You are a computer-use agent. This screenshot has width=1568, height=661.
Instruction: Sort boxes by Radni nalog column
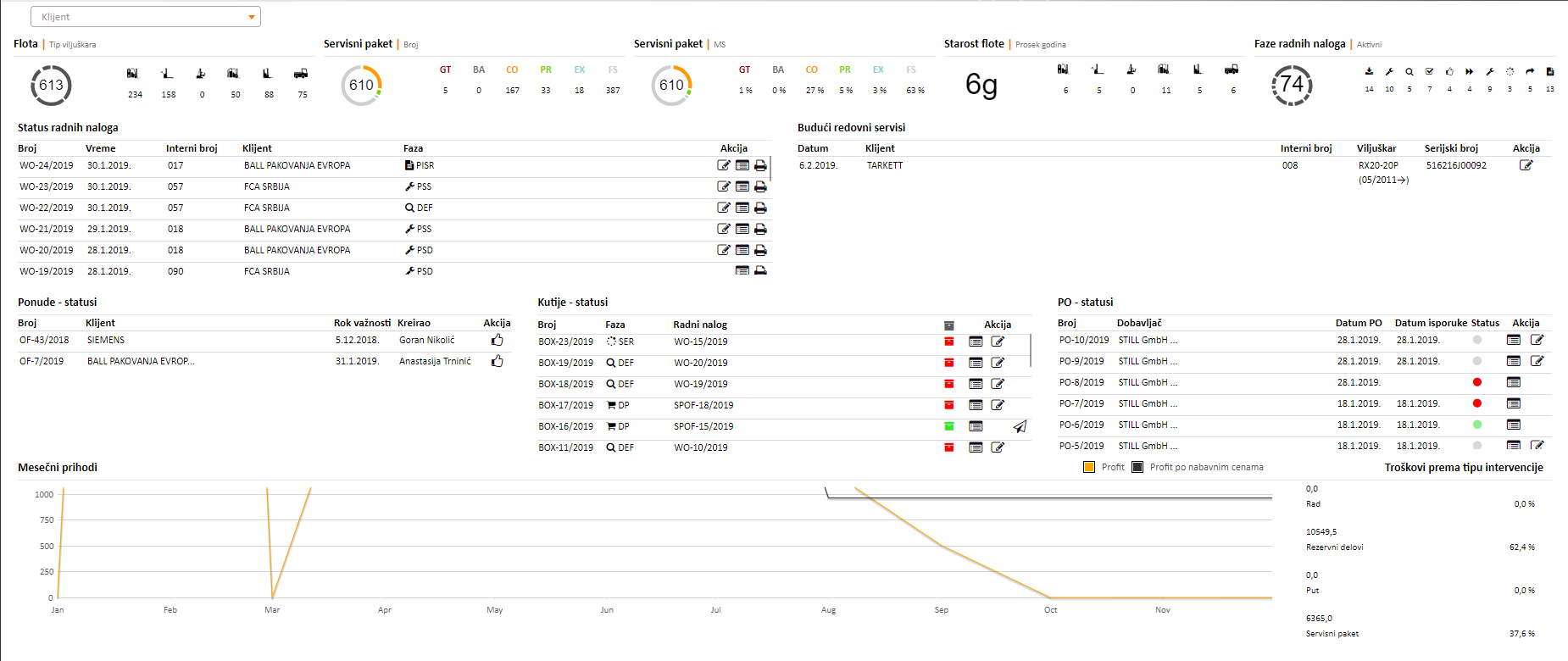point(700,325)
